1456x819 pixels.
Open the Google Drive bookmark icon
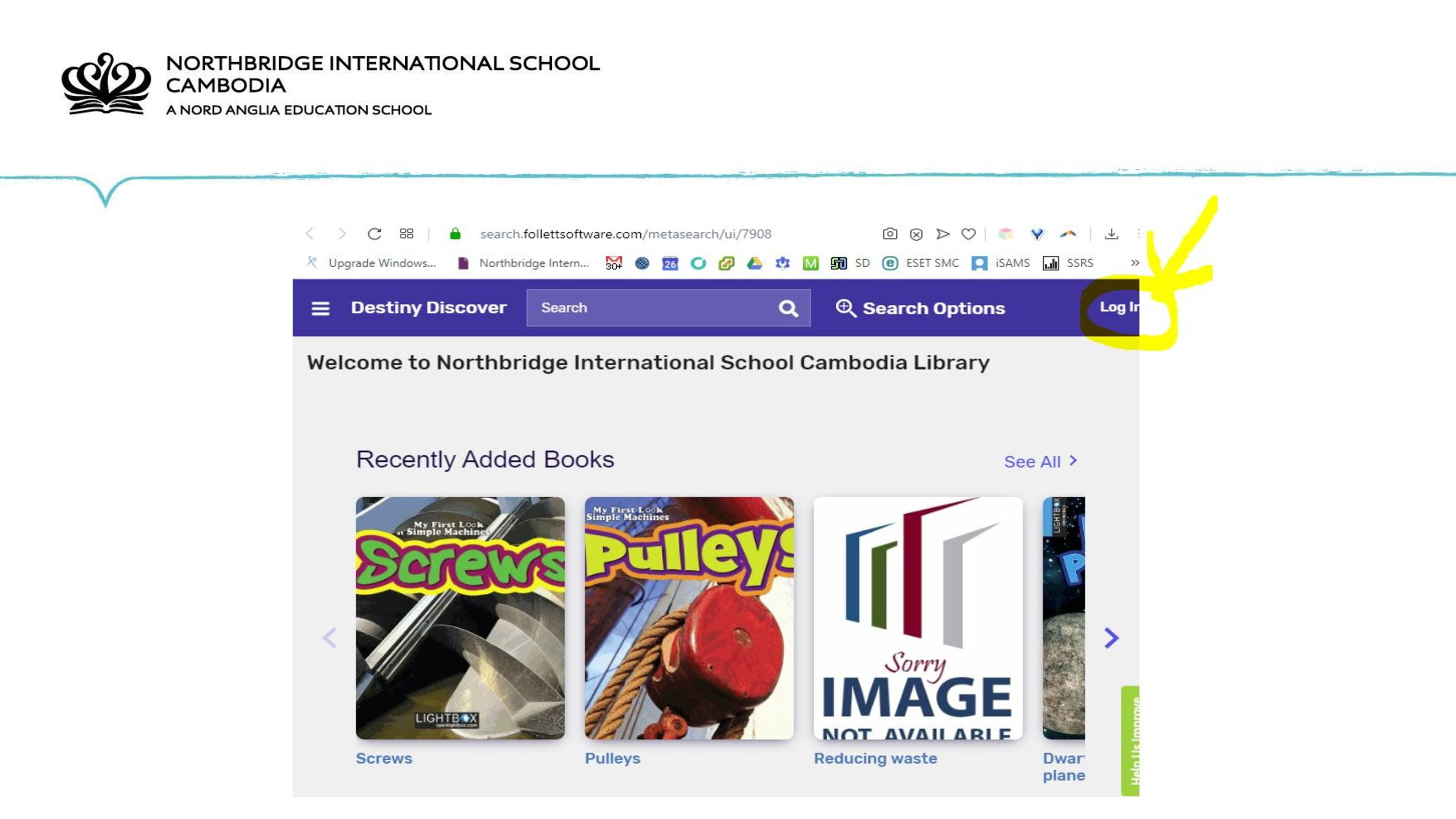(754, 263)
